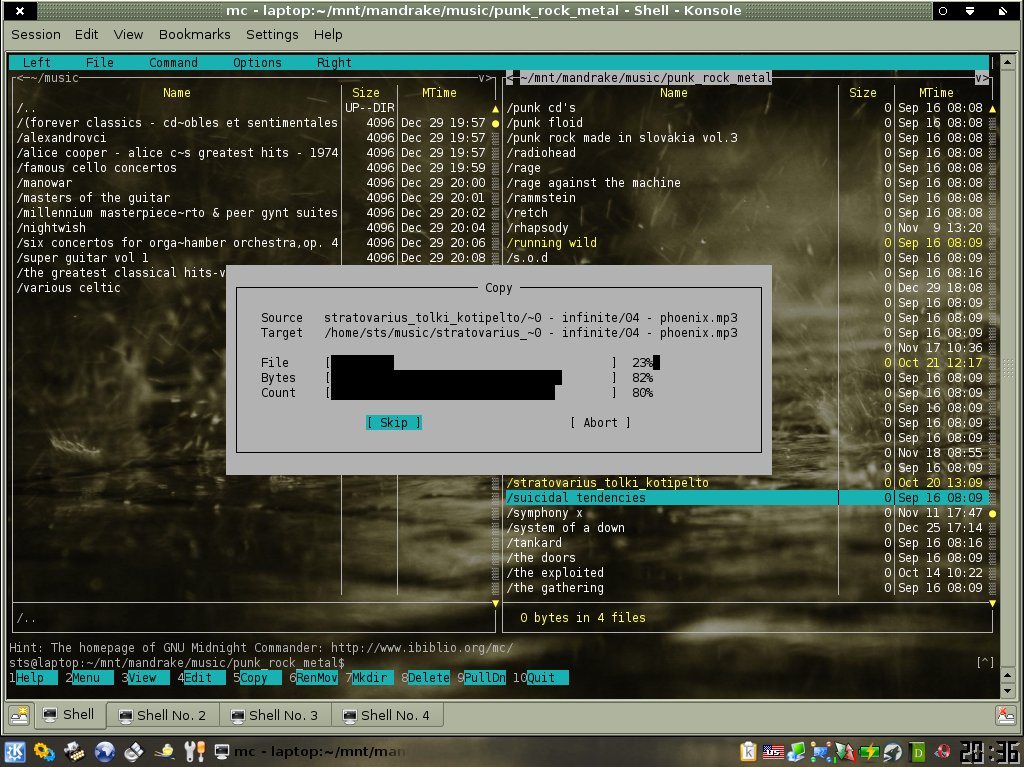Open the Session menu in Konsole
1024x767 pixels.
pyautogui.click(x=36, y=35)
